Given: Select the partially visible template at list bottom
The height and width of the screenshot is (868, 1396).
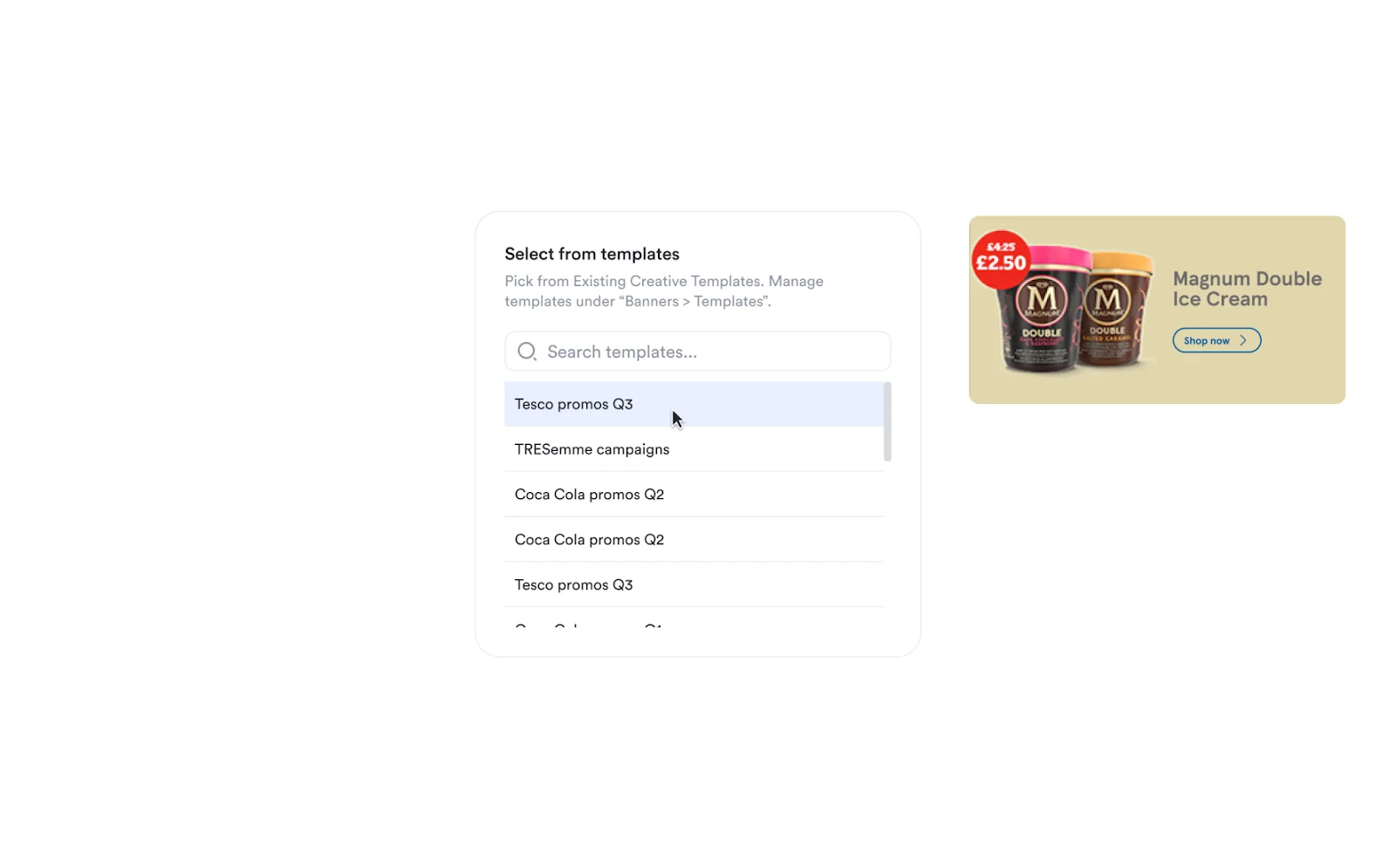Looking at the screenshot, I should 589,626.
